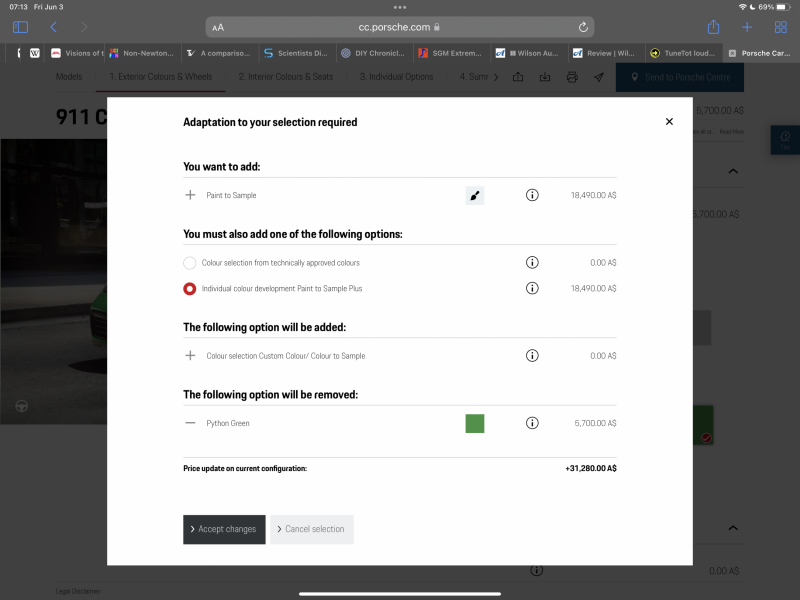Switch to the Scientists Di... browser tab

tap(297, 53)
